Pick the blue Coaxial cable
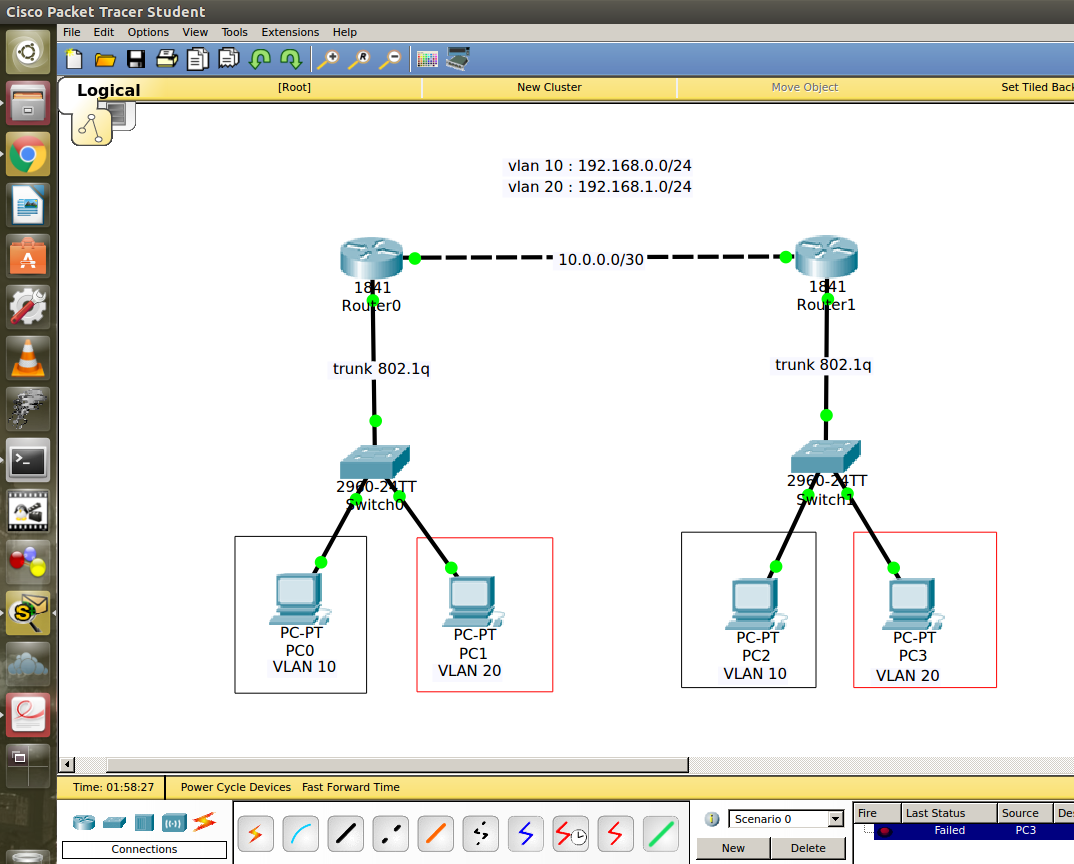Image resolution: width=1074 pixels, height=864 pixels. pyautogui.click(x=525, y=834)
